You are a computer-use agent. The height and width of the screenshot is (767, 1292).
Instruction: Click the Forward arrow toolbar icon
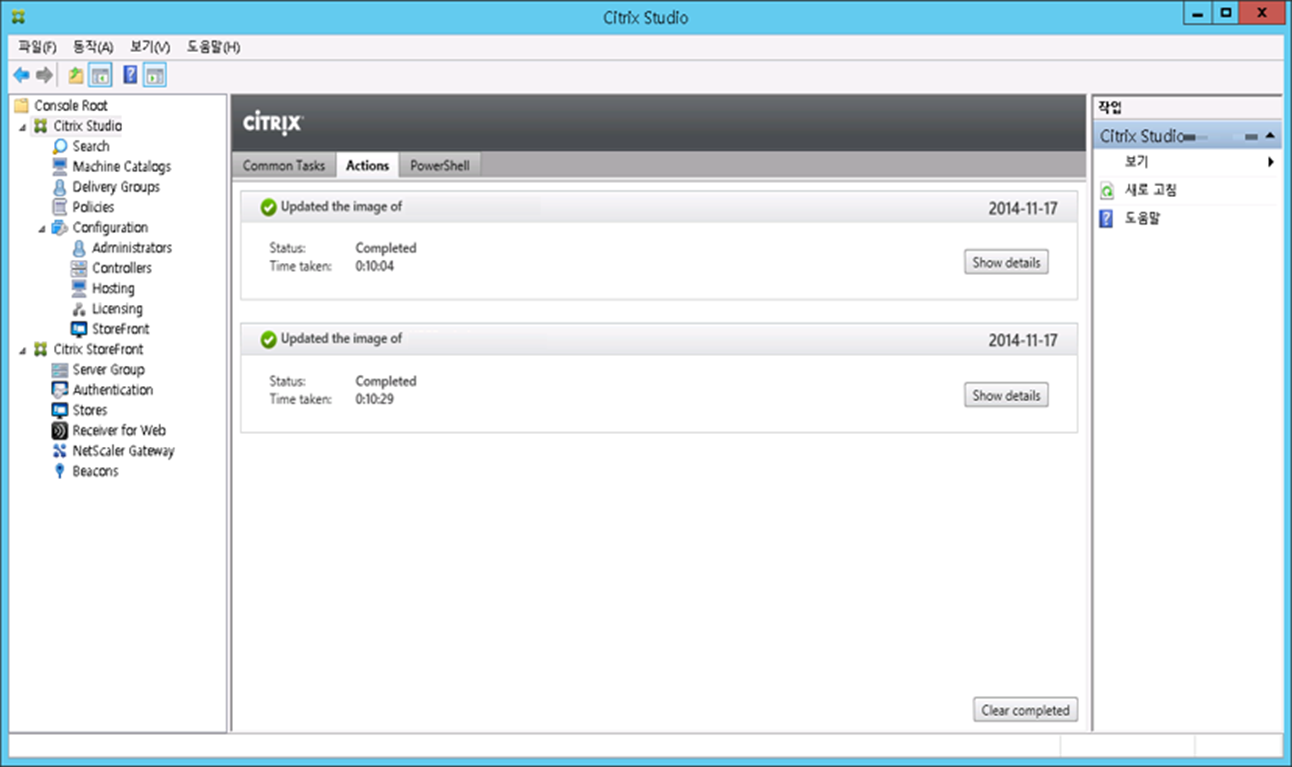[44, 75]
